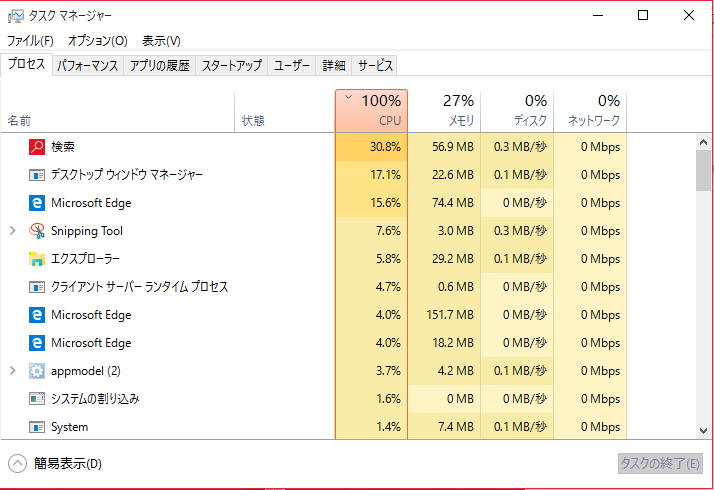Open the オプション(O) menu
Viewport: 714px width, 490px height.
(x=97, y=41)
